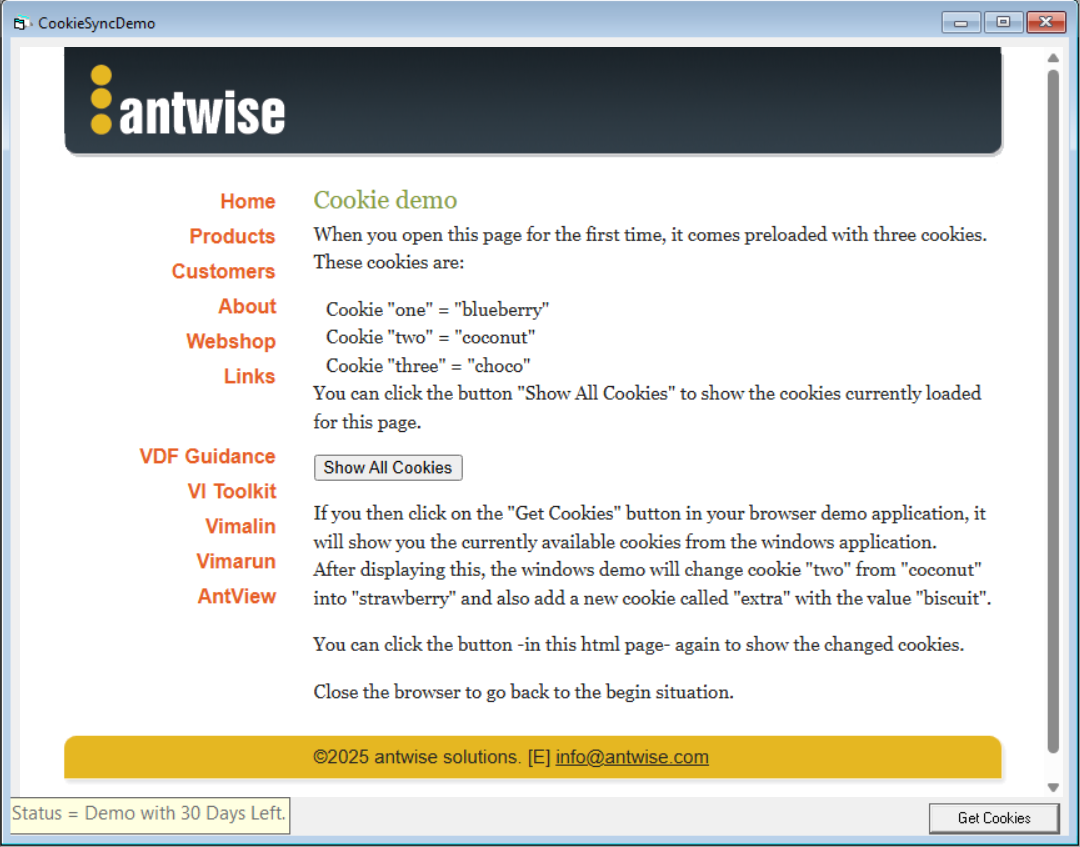Image resolution: width=1080 pixels, height=847 pixels.
Task: Click the CookieSyncDemo title bar app icon
Action: (x=21, y=23)
